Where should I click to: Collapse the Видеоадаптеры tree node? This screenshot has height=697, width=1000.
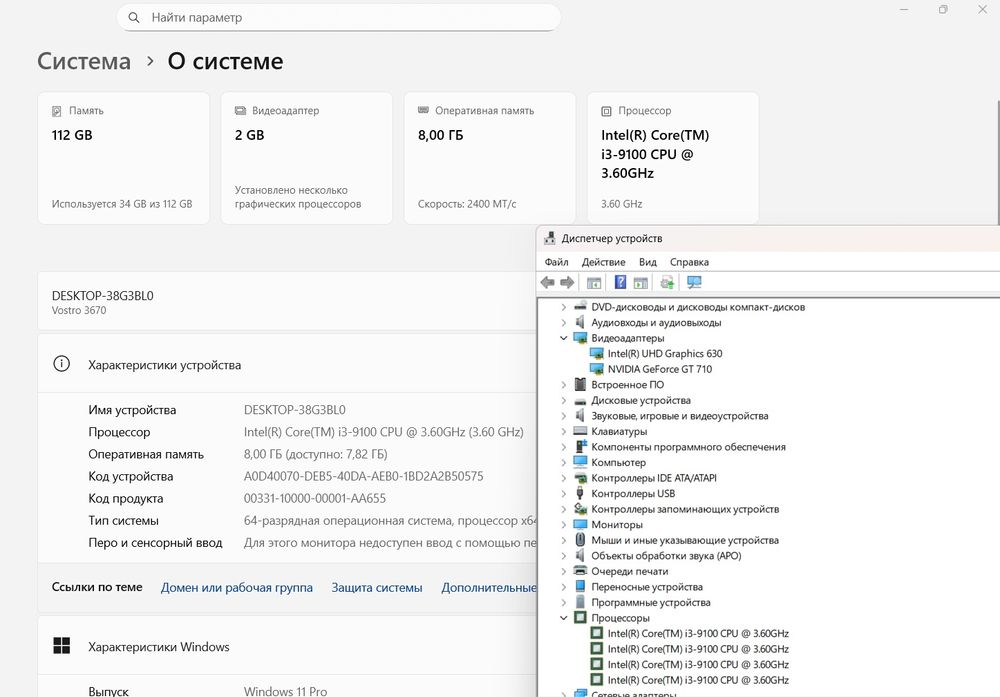click(564, 338)
